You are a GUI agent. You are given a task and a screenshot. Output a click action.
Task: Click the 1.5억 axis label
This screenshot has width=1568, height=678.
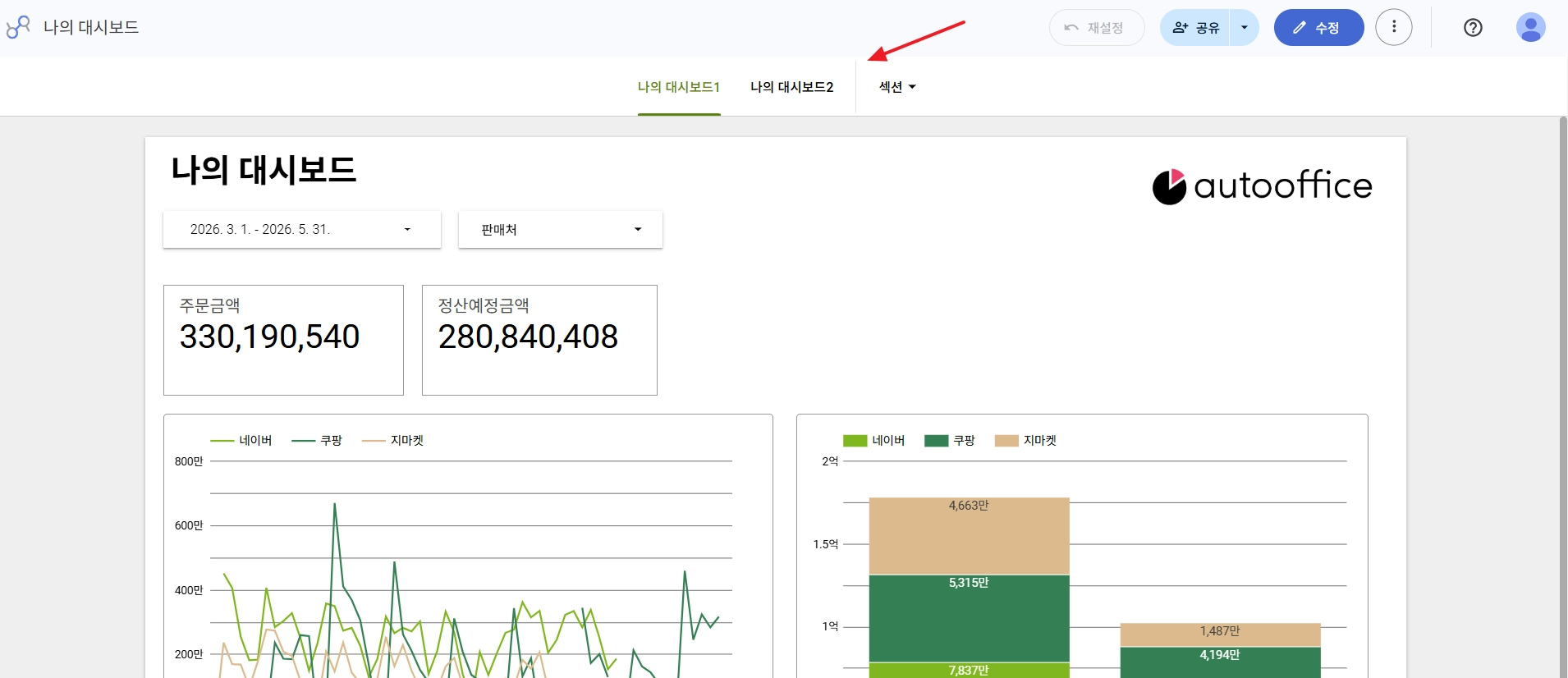826,544
